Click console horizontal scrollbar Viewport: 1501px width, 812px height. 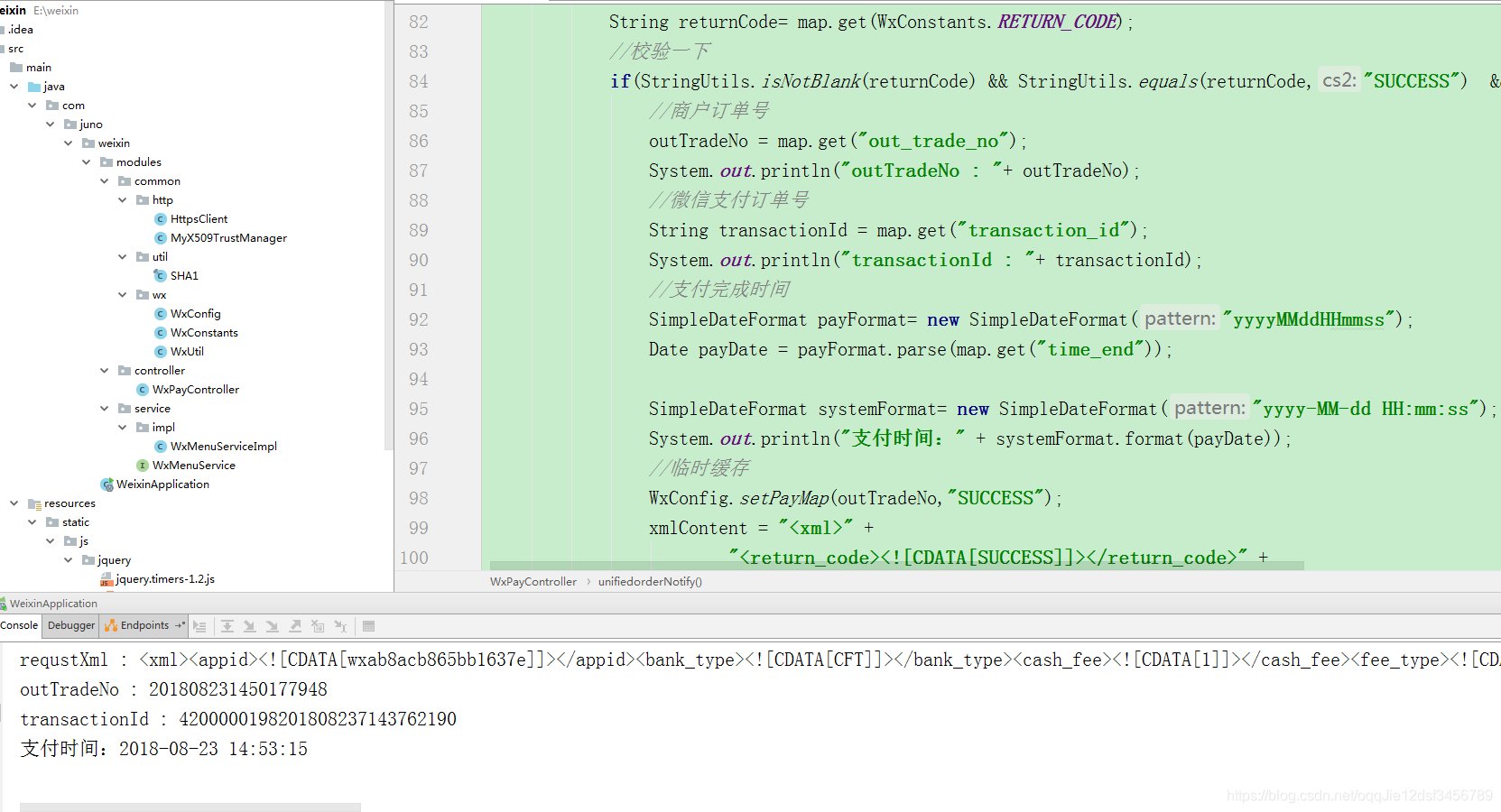[190, 807]
